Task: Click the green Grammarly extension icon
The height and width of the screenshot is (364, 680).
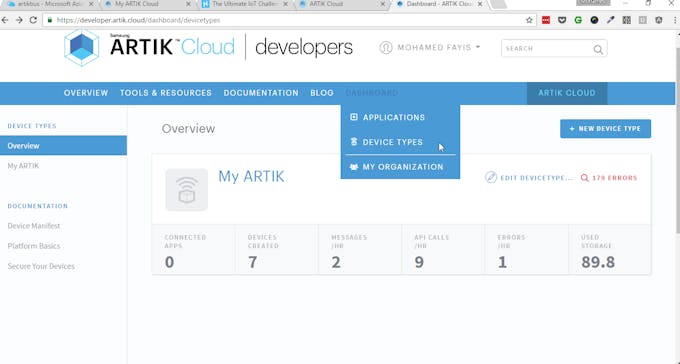Action: tap(578, 20)
